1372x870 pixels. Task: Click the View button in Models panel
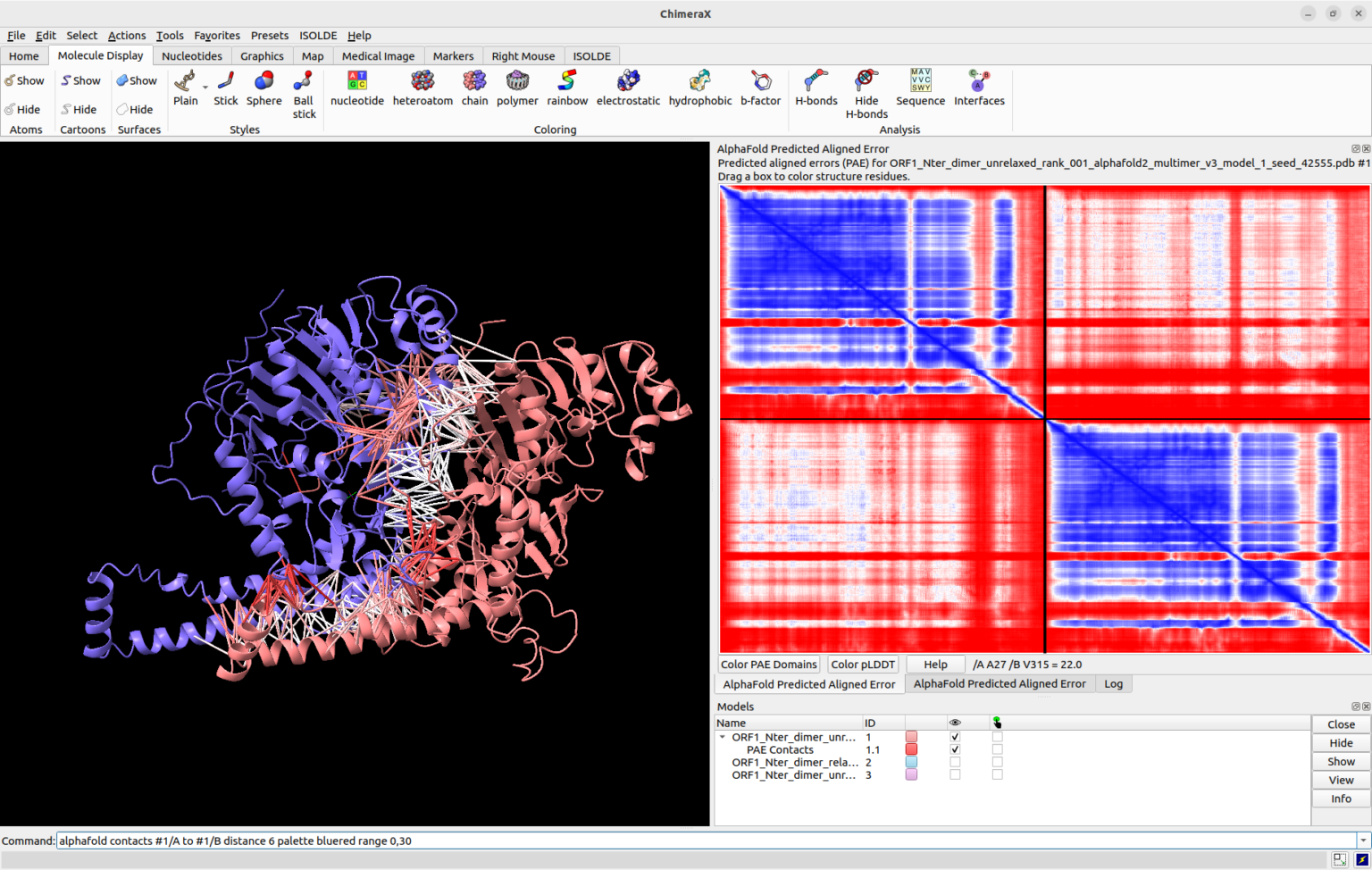1341,781
